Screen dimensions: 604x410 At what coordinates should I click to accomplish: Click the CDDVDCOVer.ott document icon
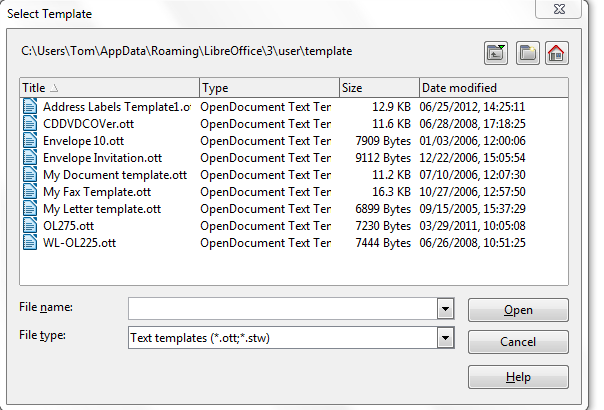30,123
